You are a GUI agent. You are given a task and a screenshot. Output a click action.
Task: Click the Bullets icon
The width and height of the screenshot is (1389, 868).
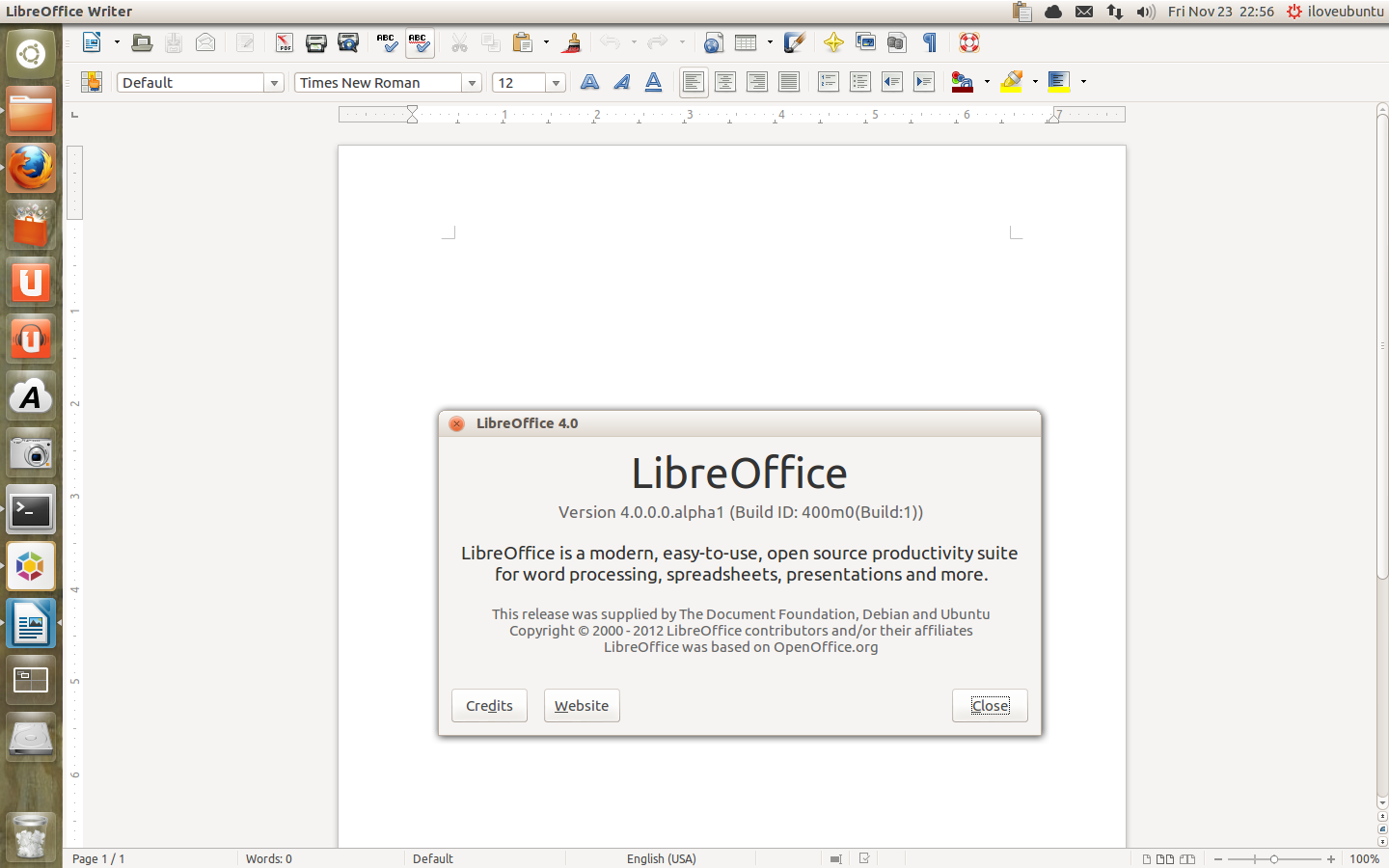(860, 82)
